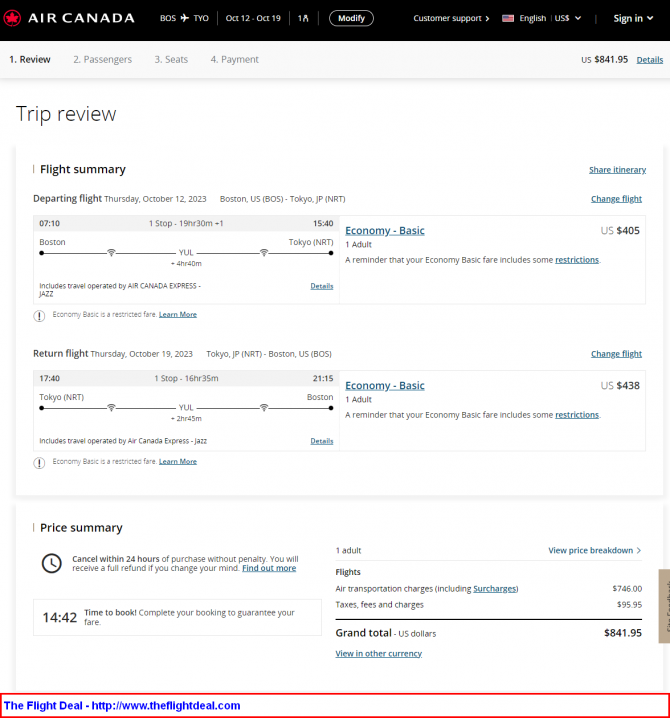This screenshot has height=718, width=670.
Task: Open Economy - Basic fare for return flight
Action: [385, 386]
